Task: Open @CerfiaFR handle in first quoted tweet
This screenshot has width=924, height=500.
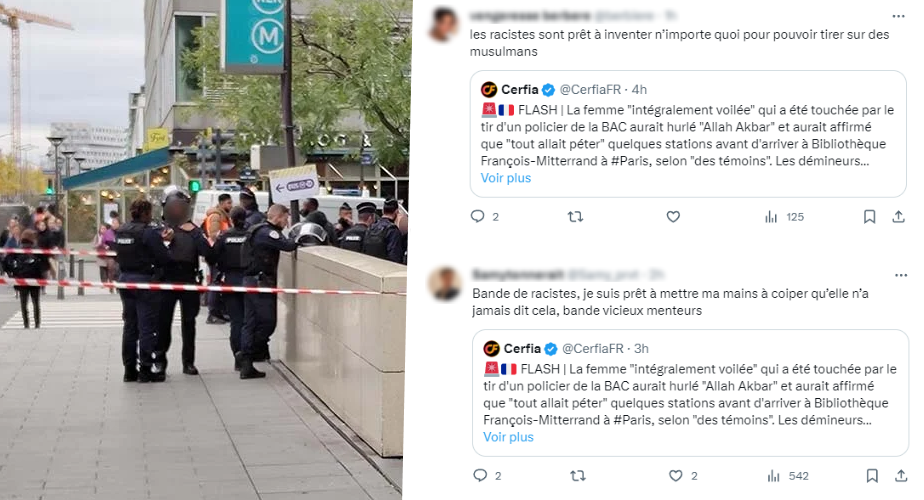Action: [x=590, y=90]
